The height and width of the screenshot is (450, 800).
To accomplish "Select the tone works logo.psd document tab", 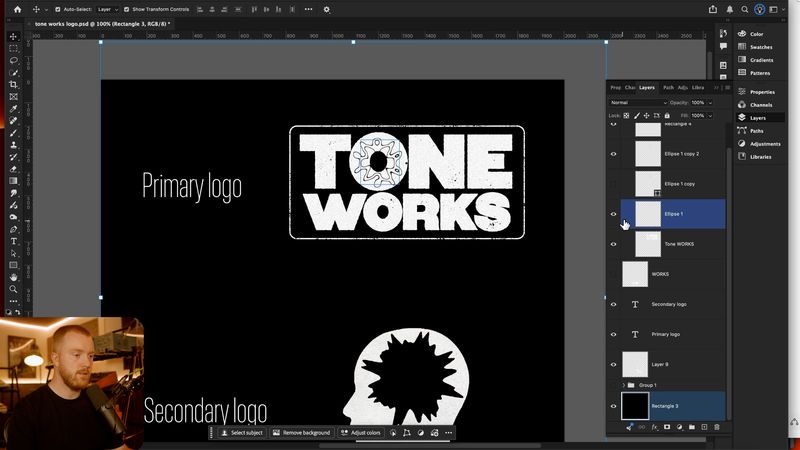I will tap(102, 24).
